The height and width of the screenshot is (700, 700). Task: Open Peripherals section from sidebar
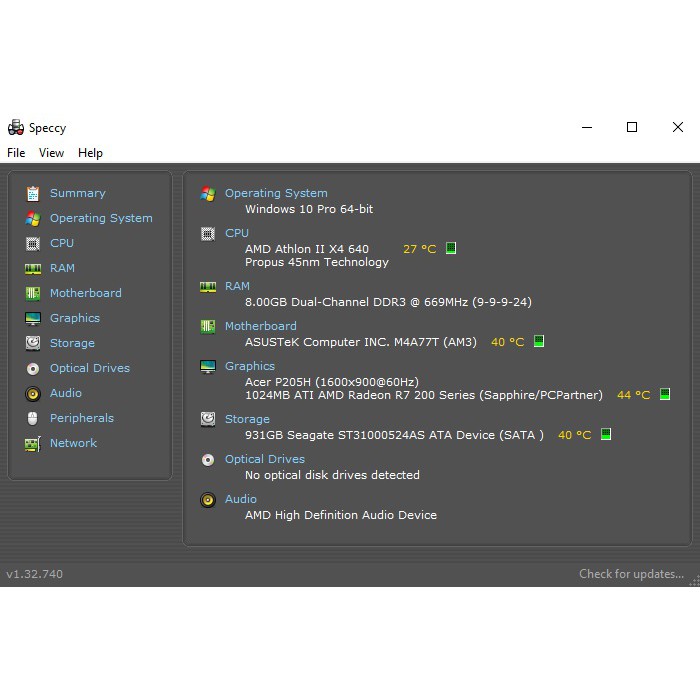coord(82,418)
